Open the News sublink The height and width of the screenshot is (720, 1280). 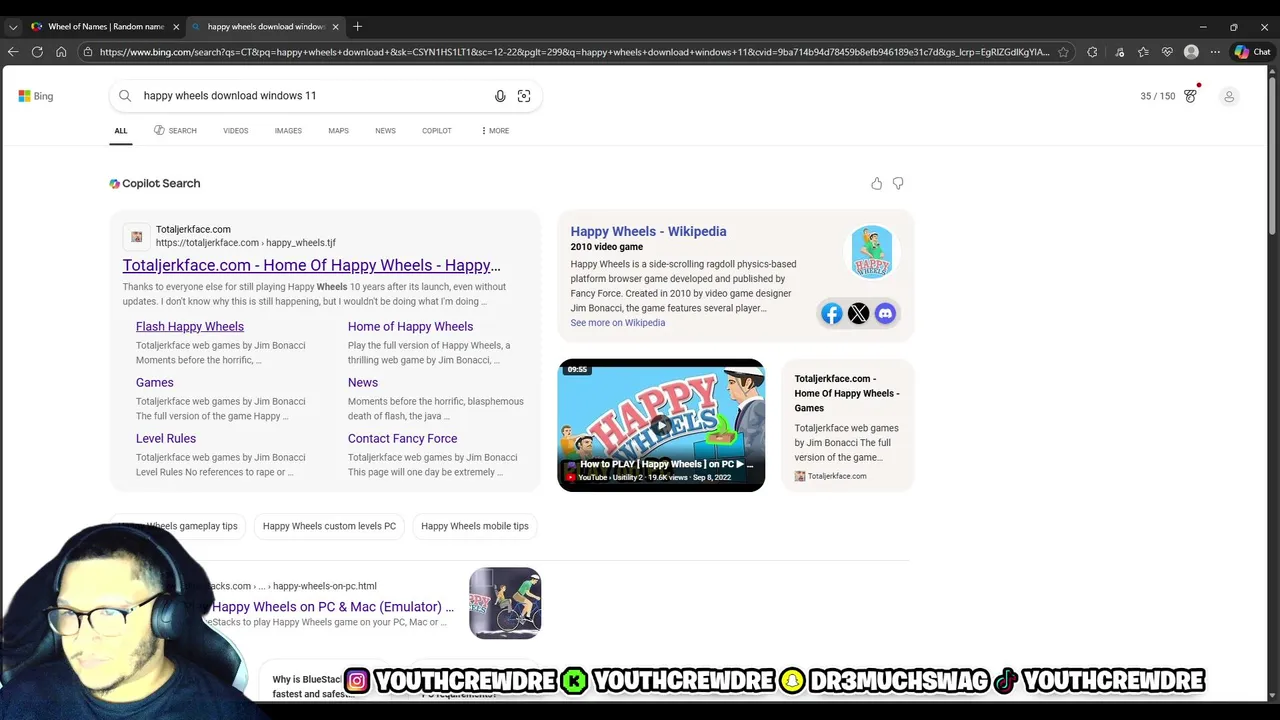tap(363, 382)
